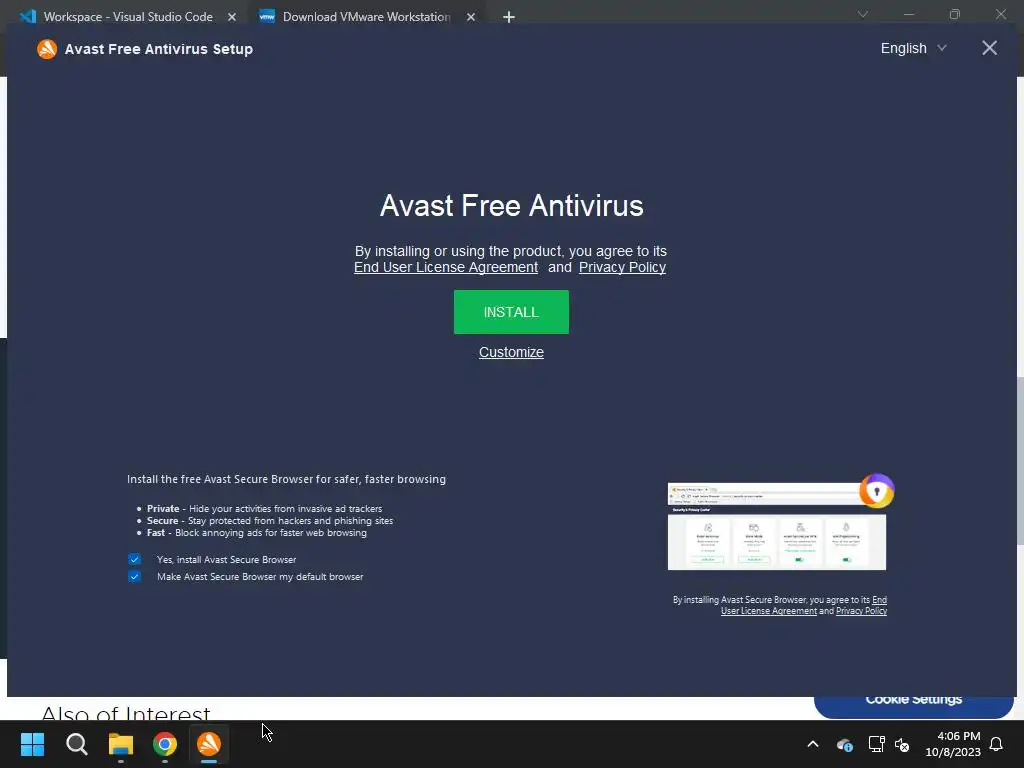Click the 'Fast - Block annoying ads' bullet
Screen dimensions: 1024x768
257,532
